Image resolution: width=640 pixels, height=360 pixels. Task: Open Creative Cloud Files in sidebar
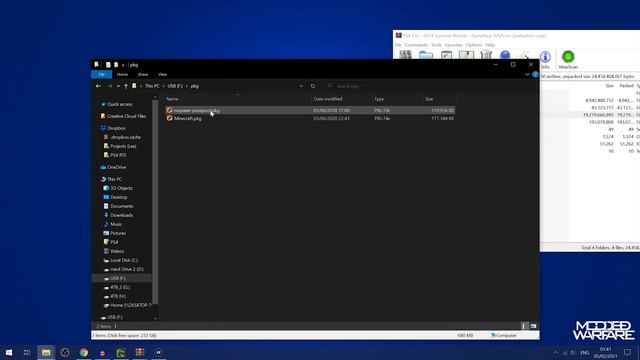point(126,116)
